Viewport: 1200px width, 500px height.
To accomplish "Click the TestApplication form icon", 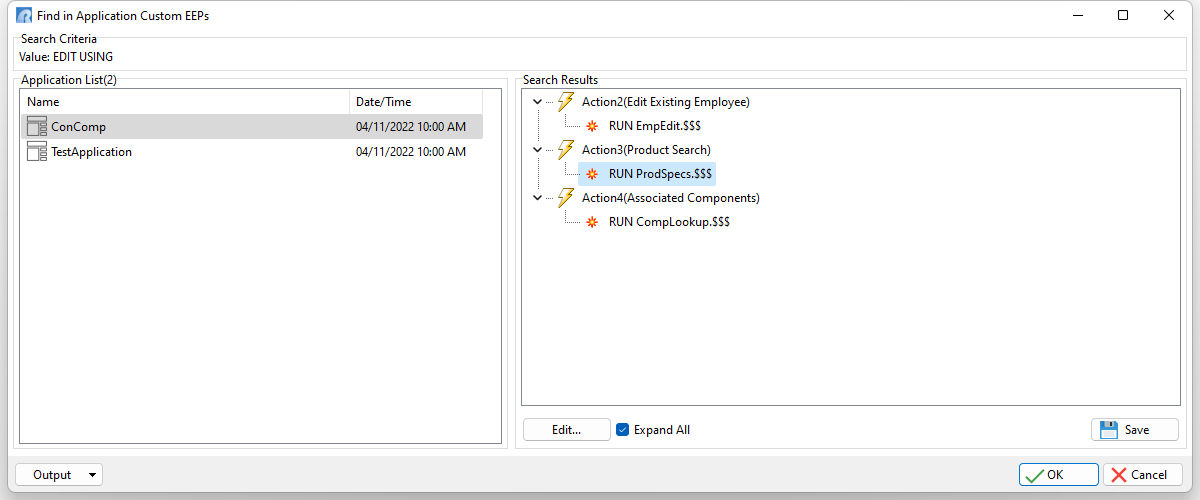I will point(37,152).
